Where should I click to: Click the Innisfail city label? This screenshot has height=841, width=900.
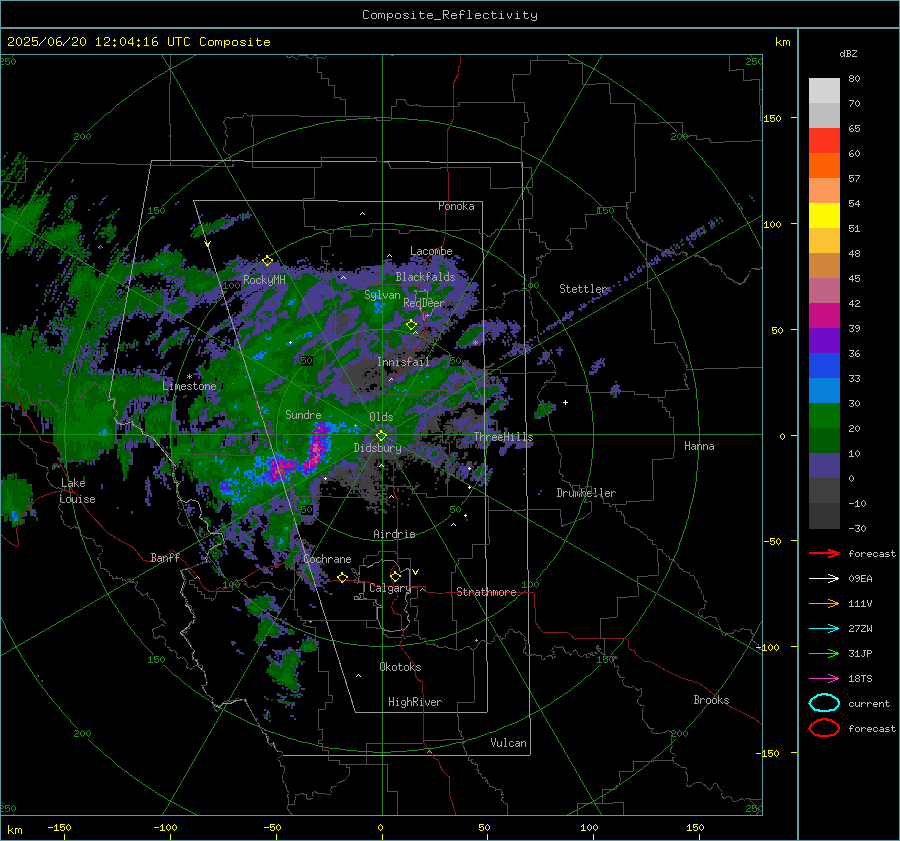[404, 362]
